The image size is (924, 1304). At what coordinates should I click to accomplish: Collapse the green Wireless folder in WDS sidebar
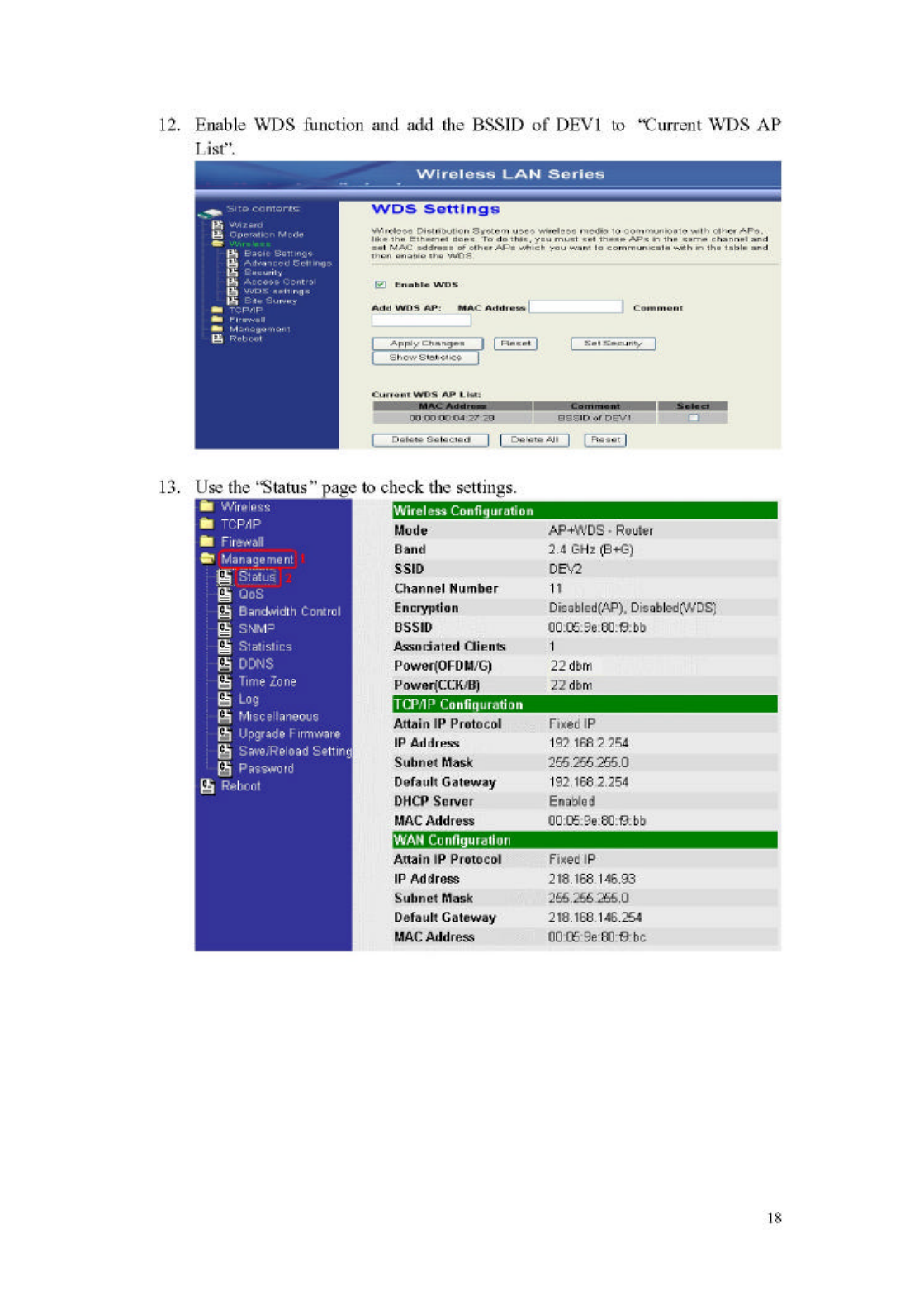[x=217, y=244]
